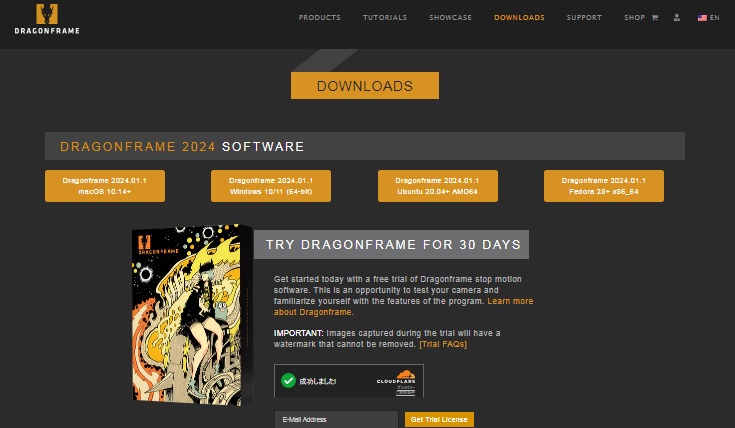735x428 pixels.
Task: Click the Cloudflare logo in verification widget
Action: pos(396,376)
